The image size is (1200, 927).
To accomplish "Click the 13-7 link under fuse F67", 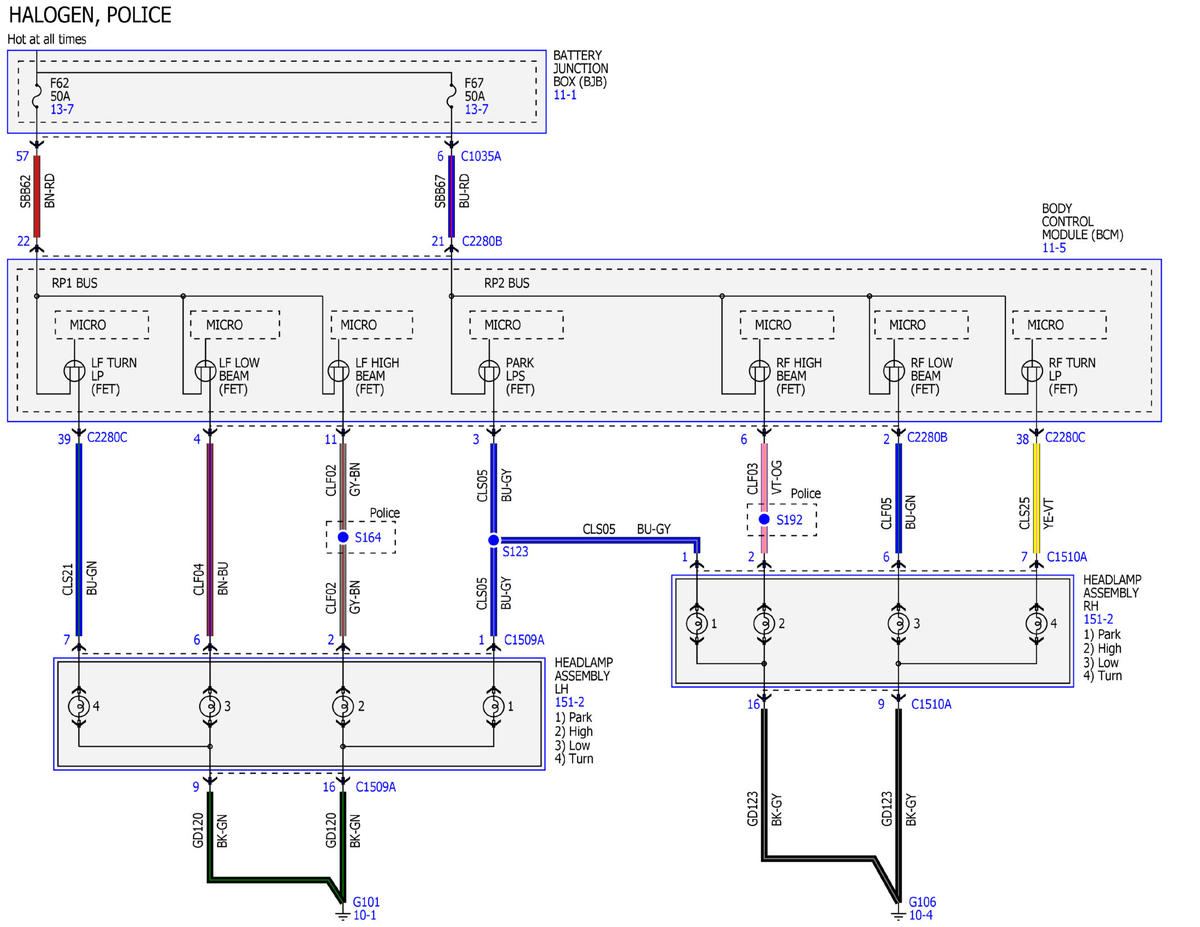I will (476, 109).
